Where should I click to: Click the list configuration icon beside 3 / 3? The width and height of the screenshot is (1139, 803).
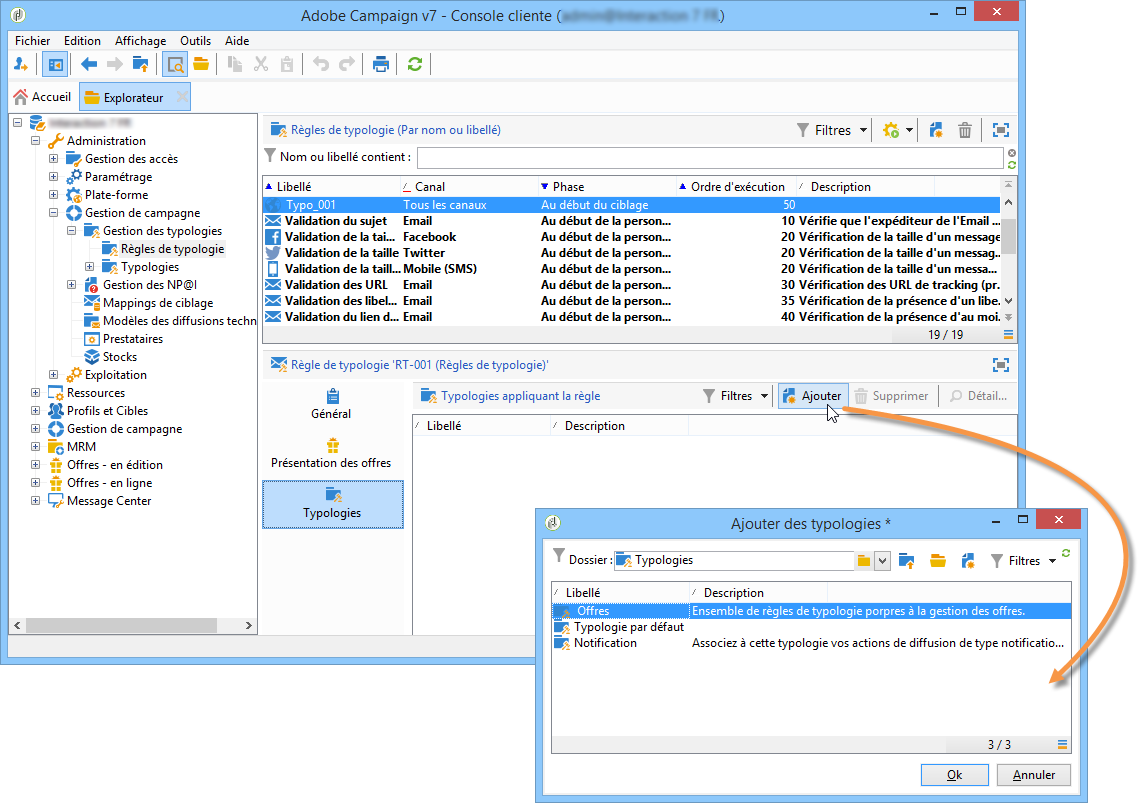(x=1062, y=744)
